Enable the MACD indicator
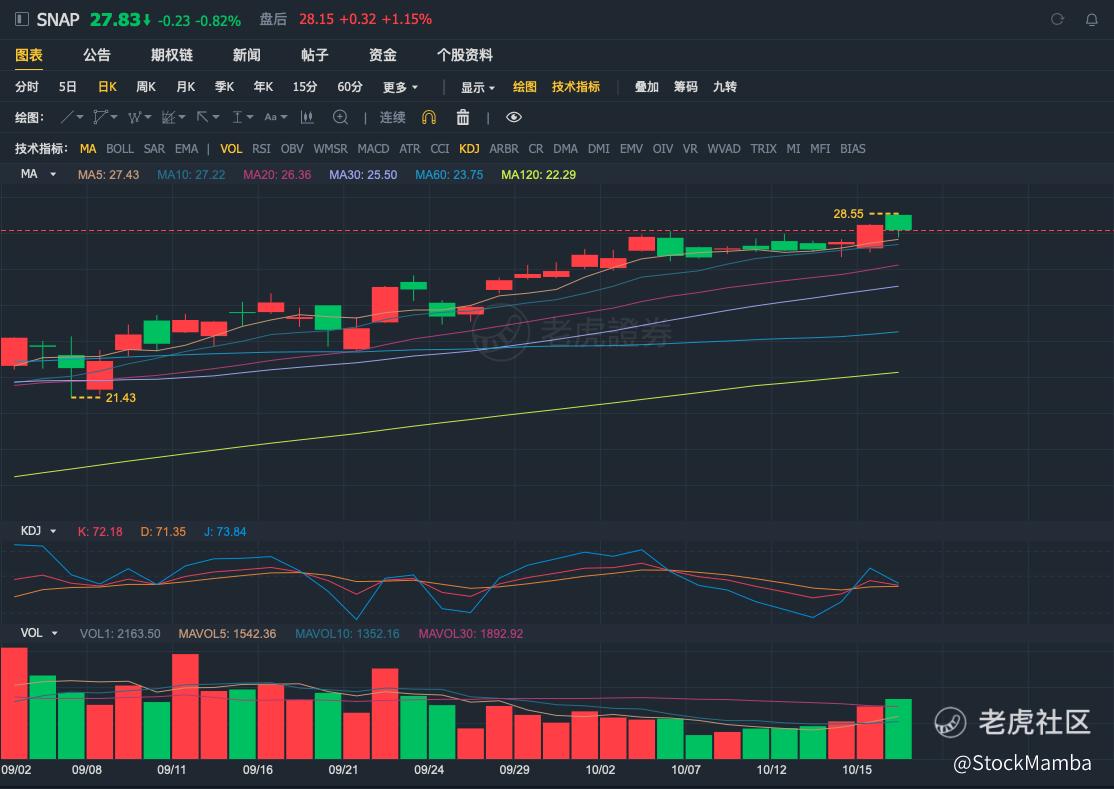1114x789 pixels. coord(373,148)
